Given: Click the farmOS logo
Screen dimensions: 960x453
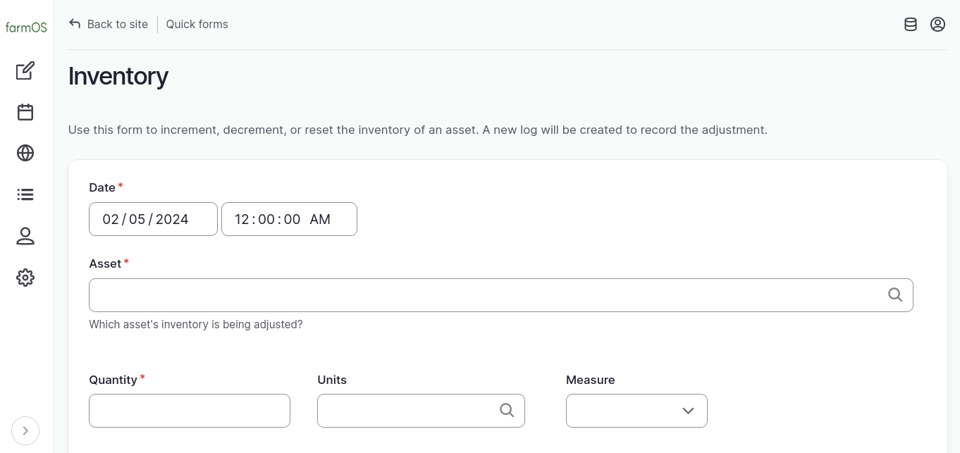Looking at the screenshot, I should (x=26, y=27).
